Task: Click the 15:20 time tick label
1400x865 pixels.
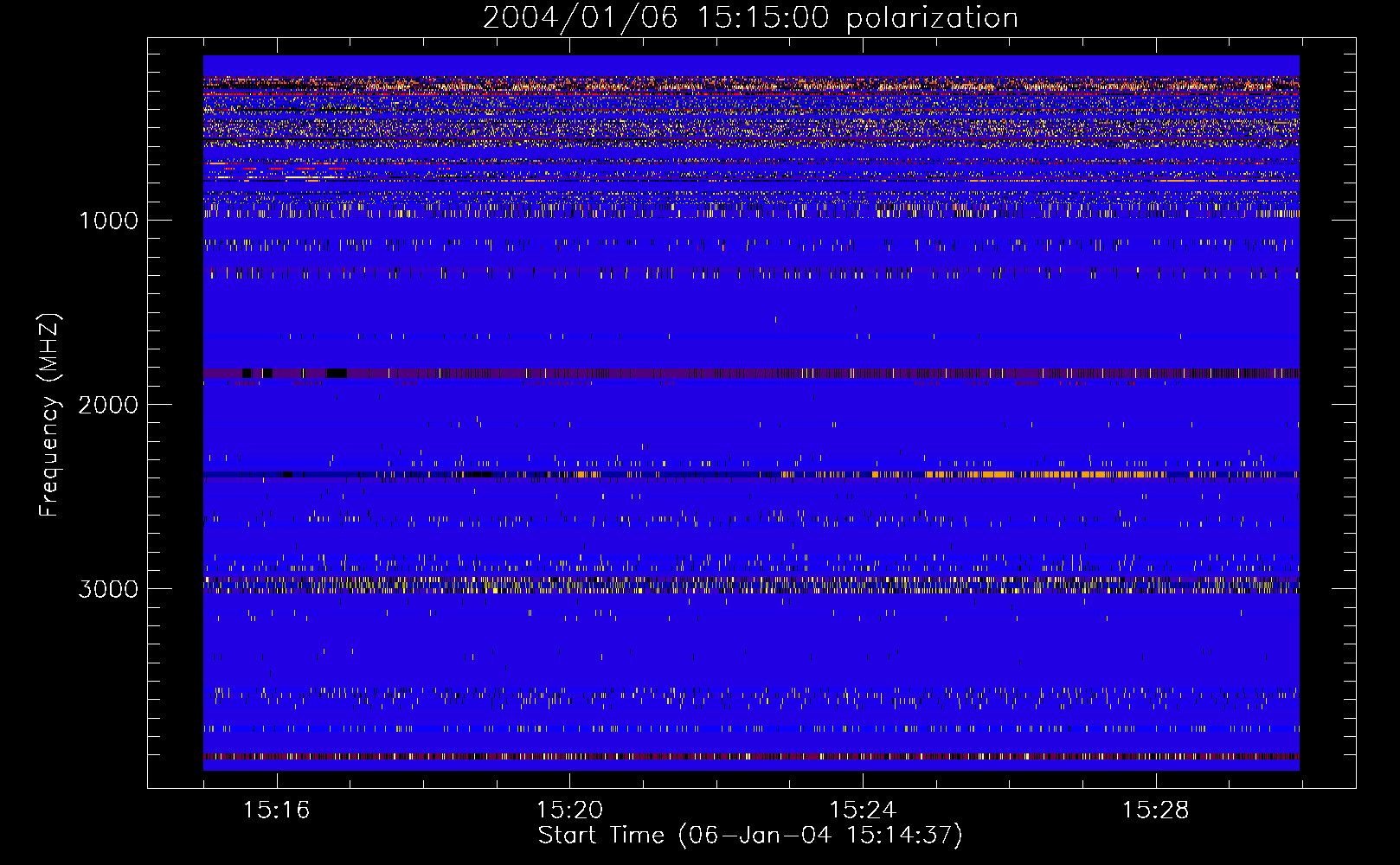Action: pos(569,810)
